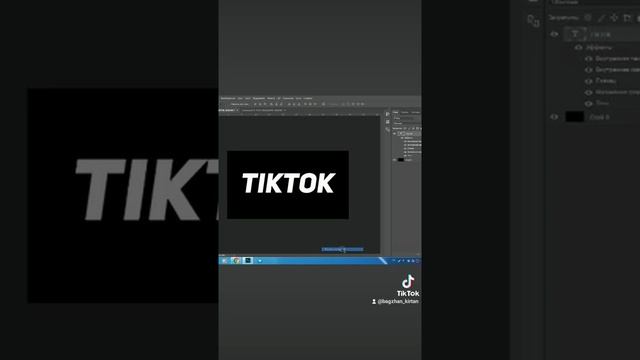Viewport: 640px width, 360px height.
Task: Open the Окно menu
Action: [x=299, y=98]
